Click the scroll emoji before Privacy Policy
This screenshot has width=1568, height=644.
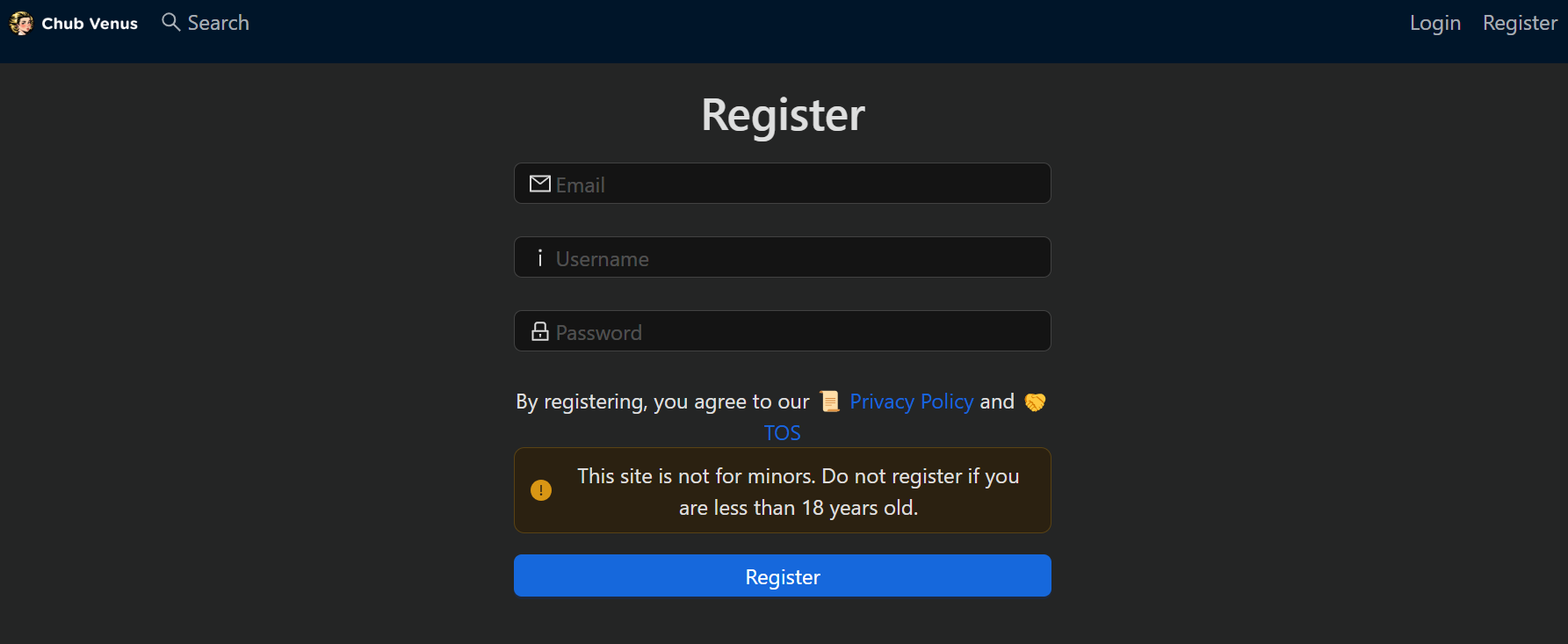(828, 401)
